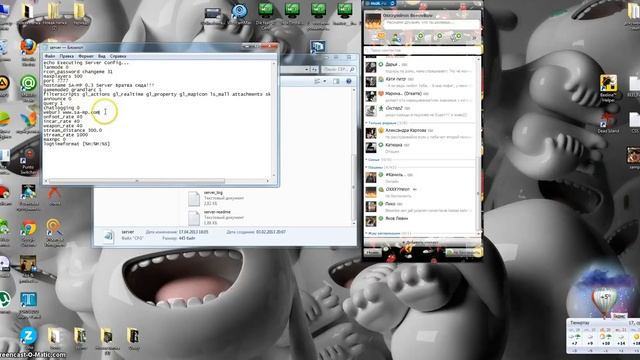Click the Add contact button in Agent
The height and width of the screenshot is (360, 640).
[x=420, y=242]
